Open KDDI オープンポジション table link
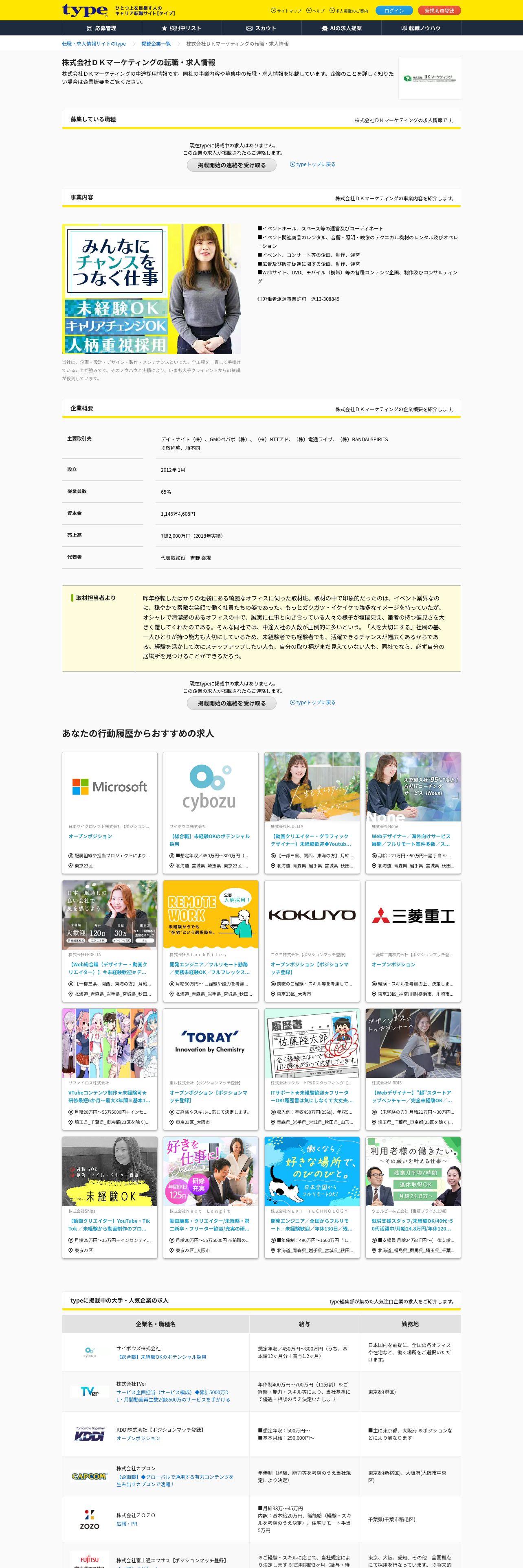Viewport: 523px width, 1568px height. pos(138,1438)
